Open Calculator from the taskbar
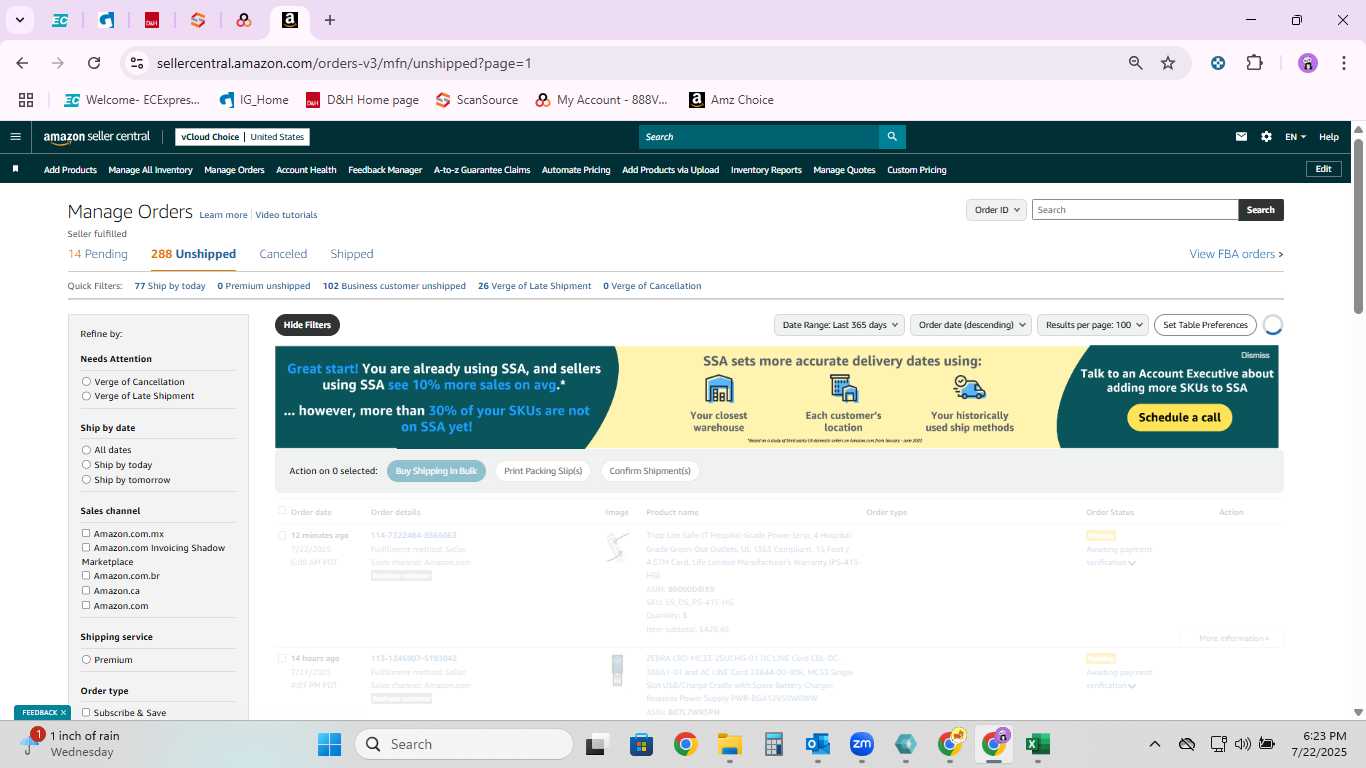This screenshot has height=768, width=1366. click(x=773, y=744)
